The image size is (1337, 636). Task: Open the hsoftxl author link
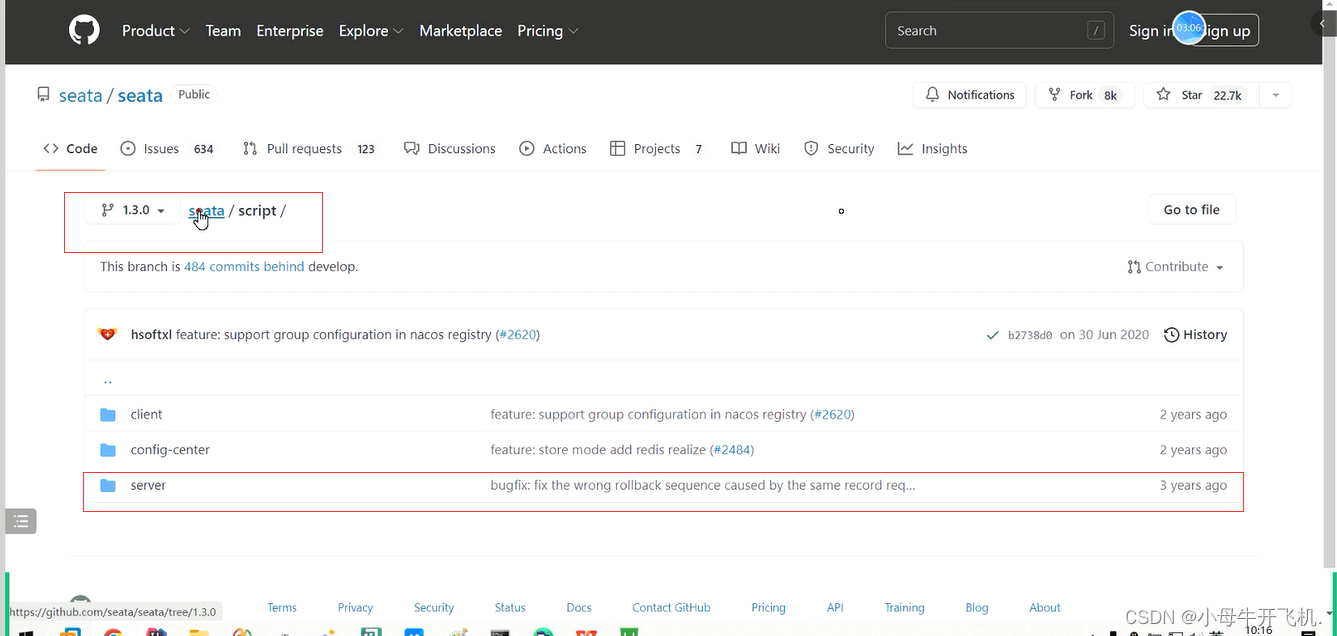coord(151,335)
